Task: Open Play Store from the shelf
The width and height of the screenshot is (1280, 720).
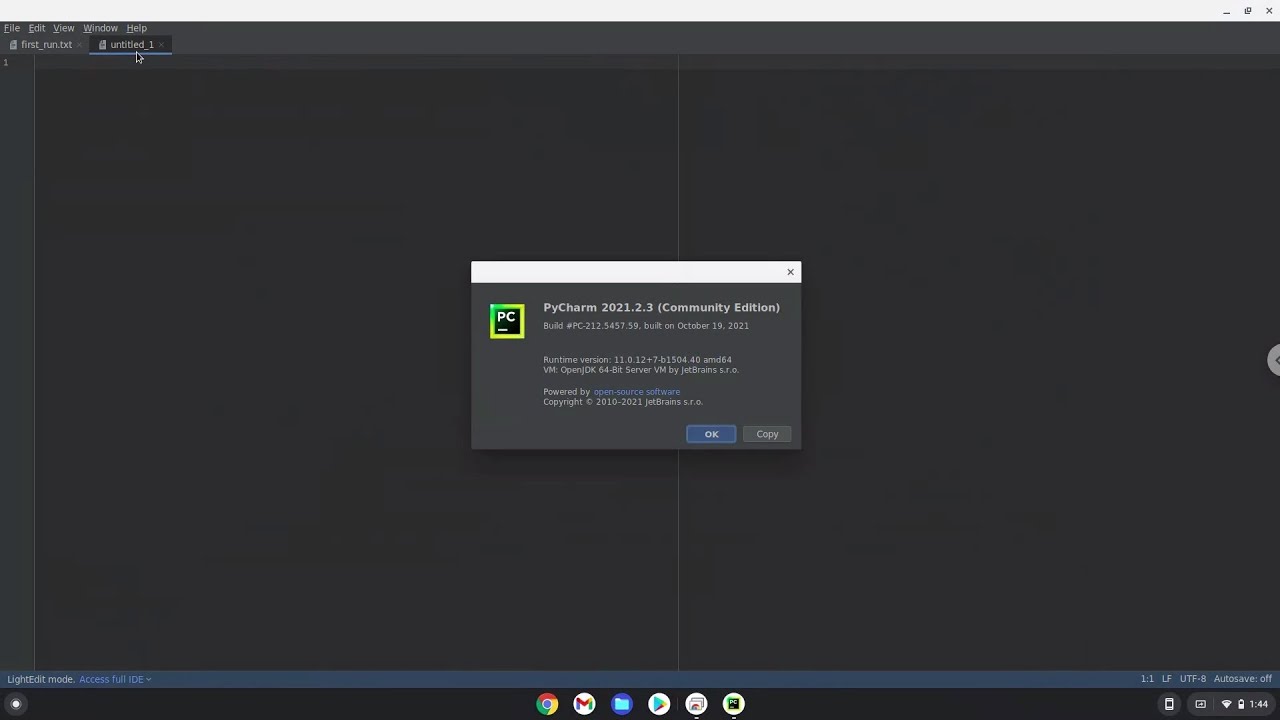Action: coord(659,704)
